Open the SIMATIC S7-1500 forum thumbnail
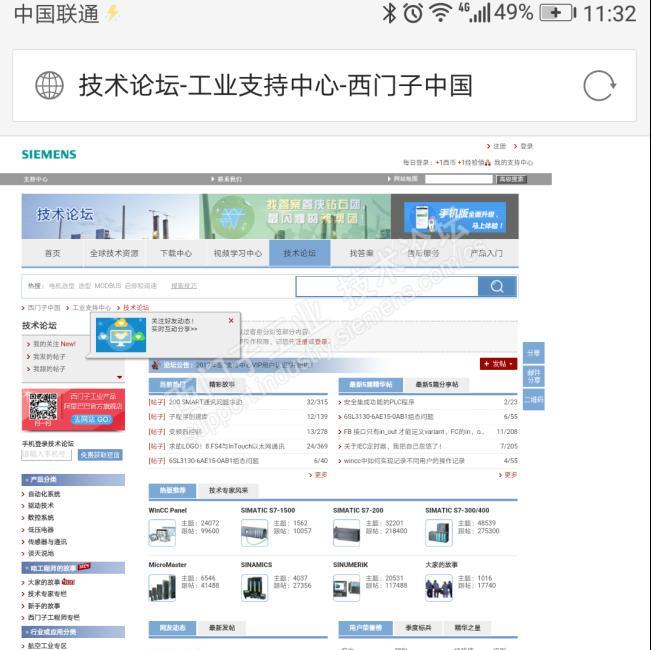Screen dimensions: 651x650 [255, 533]
